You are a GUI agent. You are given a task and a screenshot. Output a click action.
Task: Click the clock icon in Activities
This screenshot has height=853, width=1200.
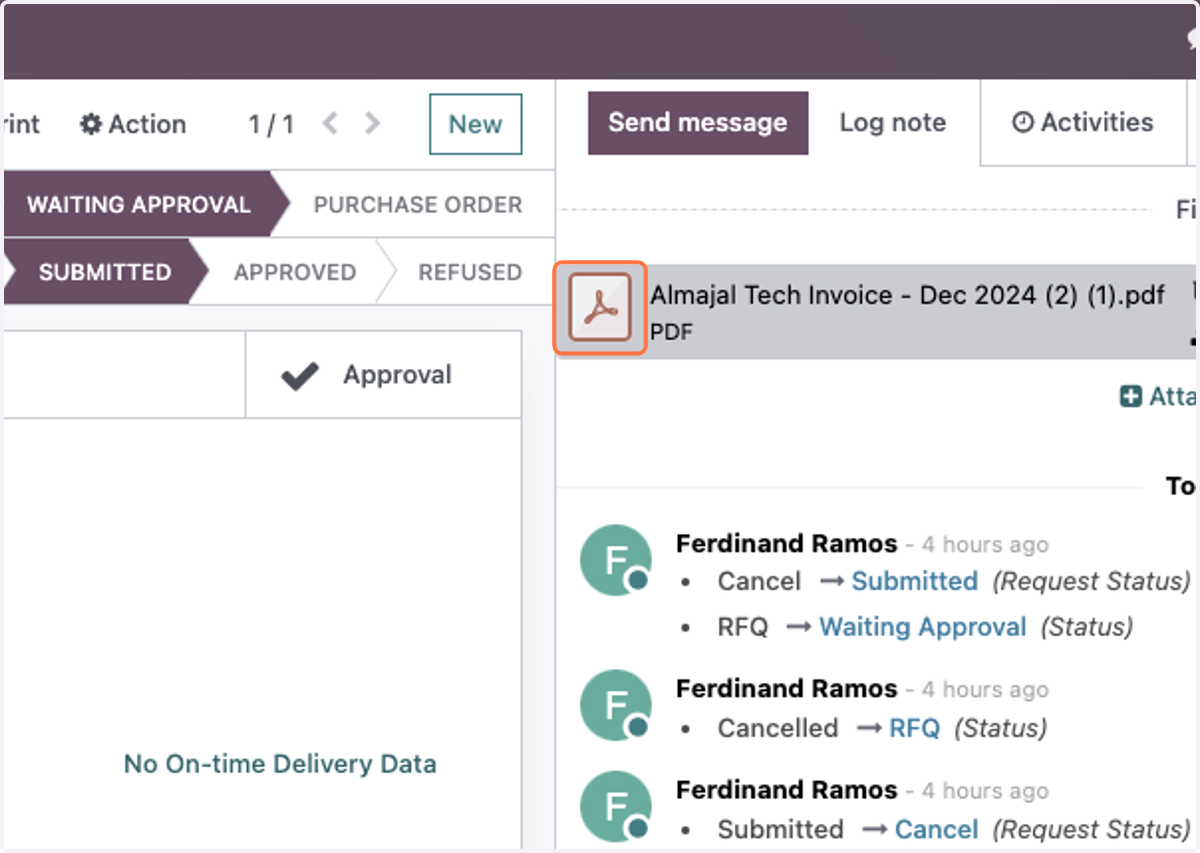click(x=1022, y=123)
